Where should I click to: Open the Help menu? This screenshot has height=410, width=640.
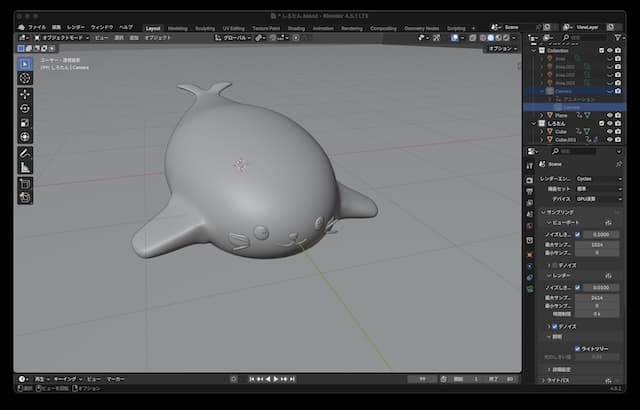[126, 27]
